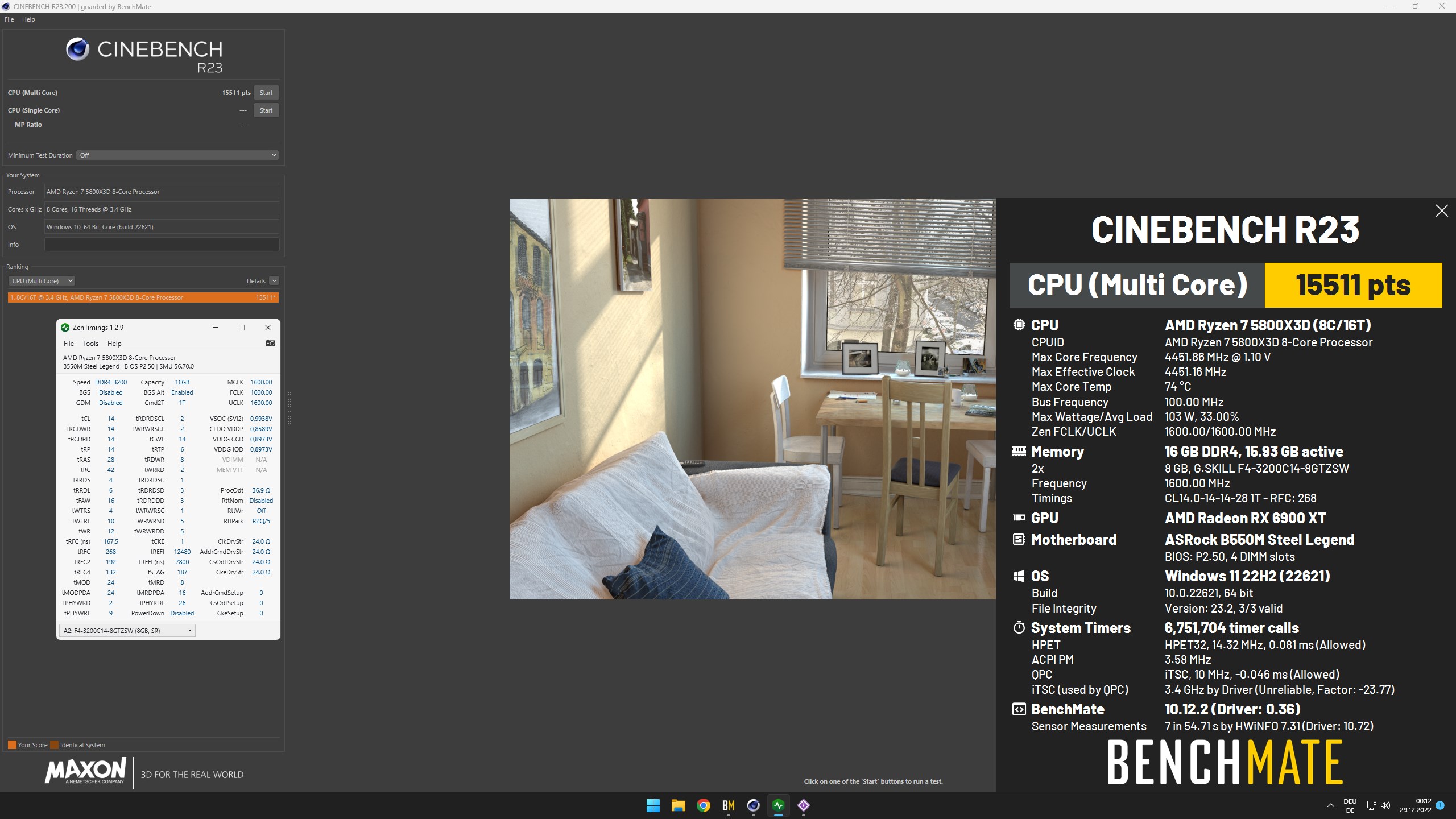This screenshot has width=1456, height=819.
Task: Open the DIMM slot selector in ZenTimings
Action: coord(126,630)
